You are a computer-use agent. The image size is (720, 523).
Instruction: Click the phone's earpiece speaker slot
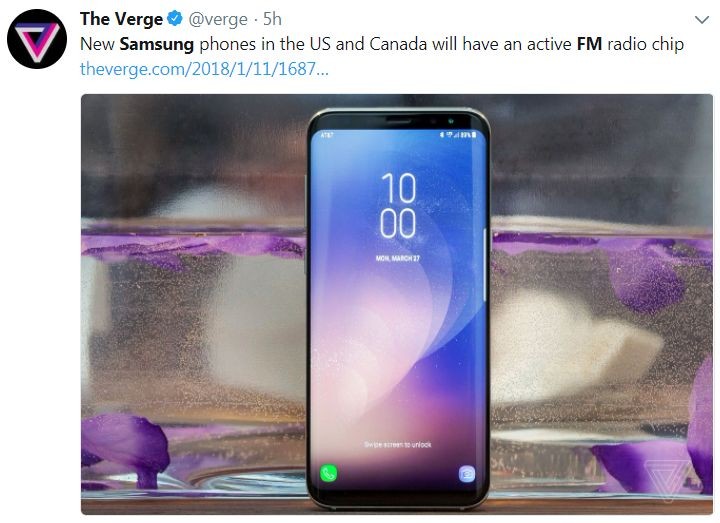[x=398, y=120]
